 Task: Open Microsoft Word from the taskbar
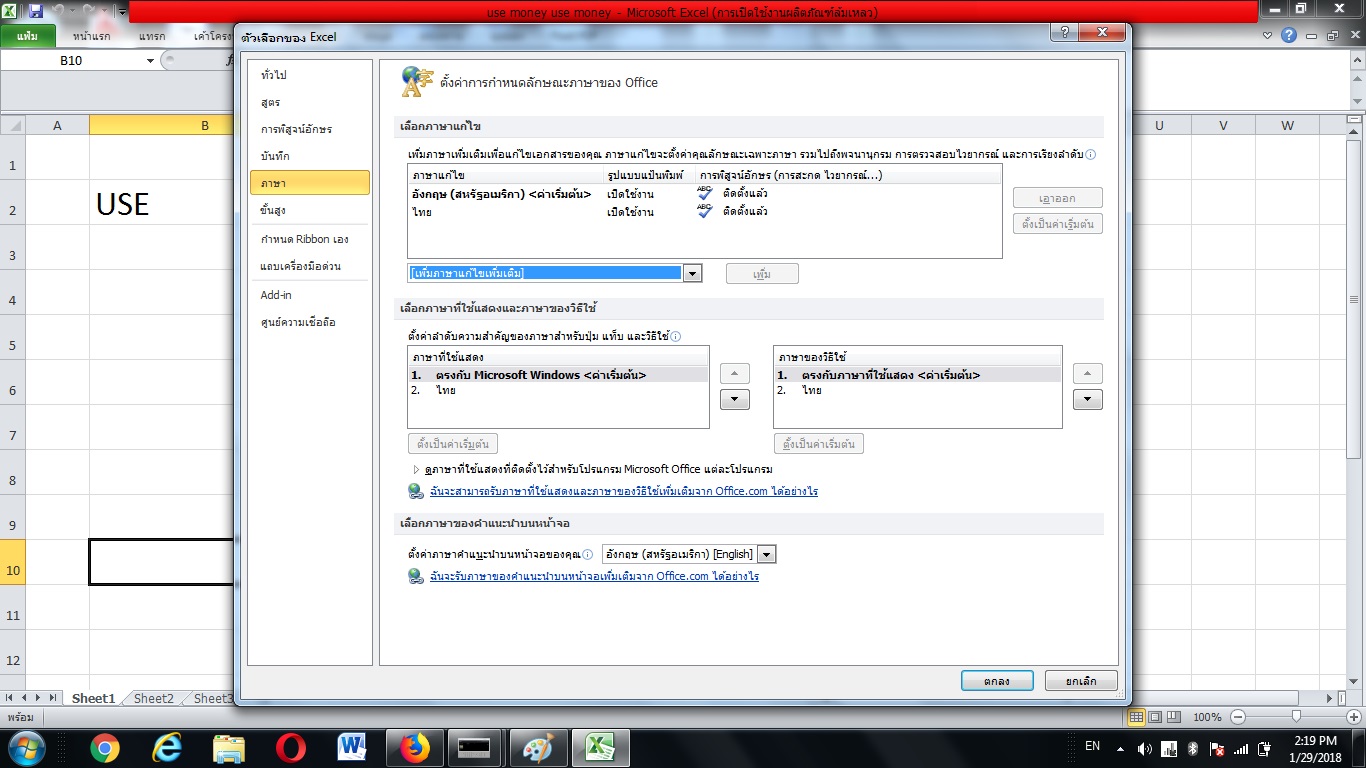tap(353, 748)
